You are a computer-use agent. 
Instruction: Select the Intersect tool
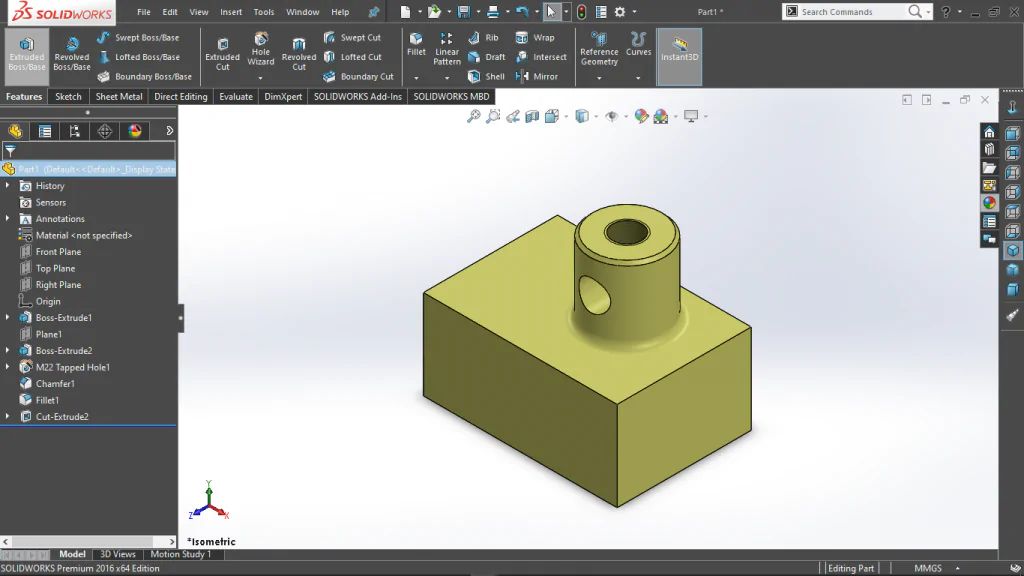(541, 57)
